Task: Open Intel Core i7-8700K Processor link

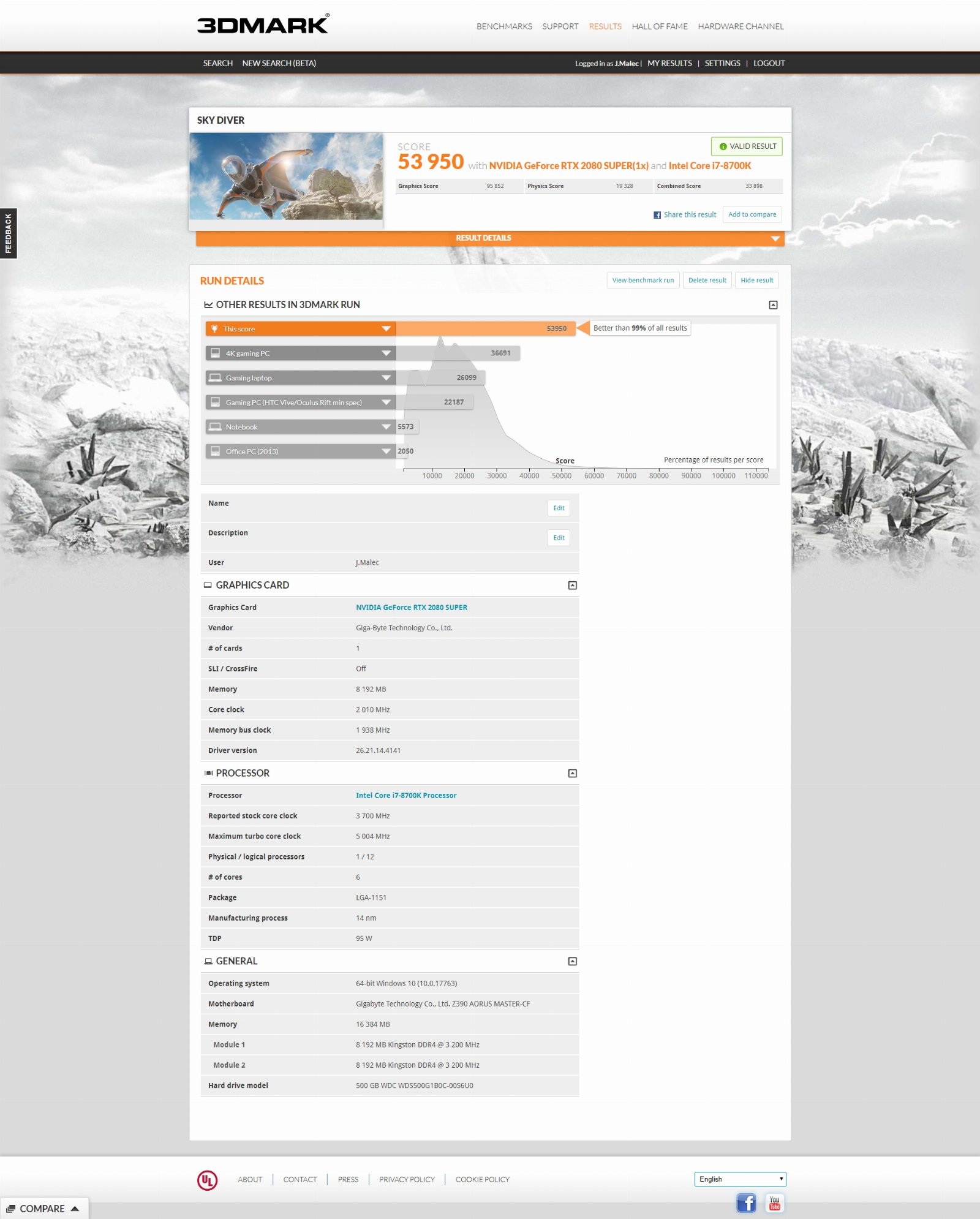Action: 406,796
